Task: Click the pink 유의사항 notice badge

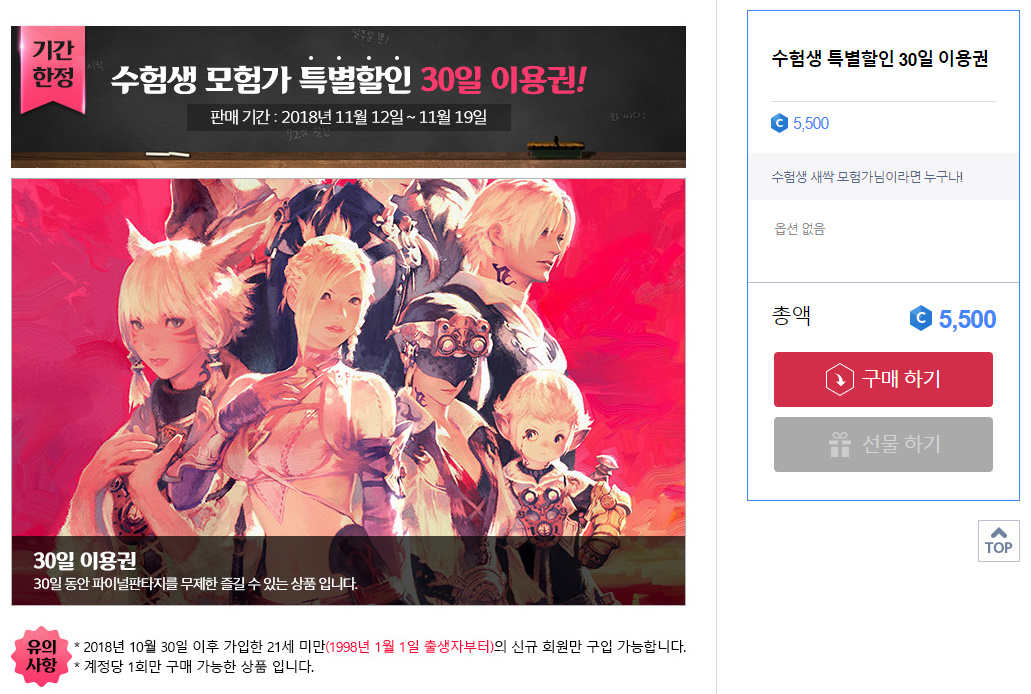Action: tap(41, 656)
